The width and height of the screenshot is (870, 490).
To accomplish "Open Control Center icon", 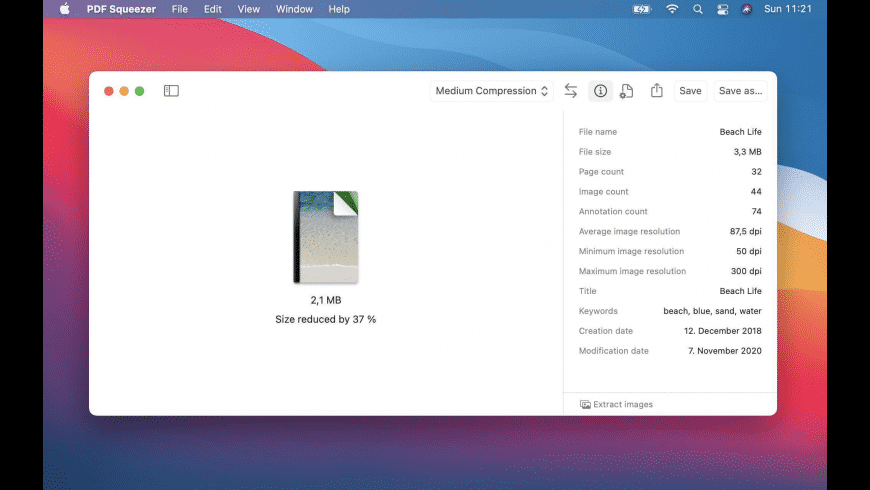I will (722, 9).
